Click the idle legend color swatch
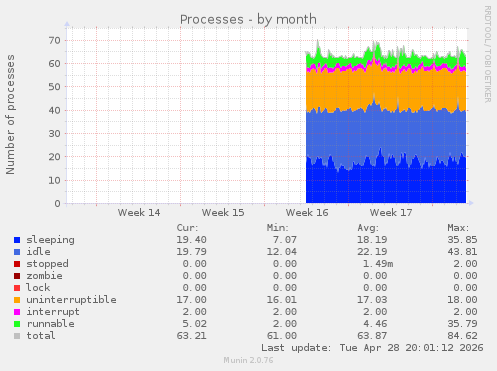 (17, 252)
